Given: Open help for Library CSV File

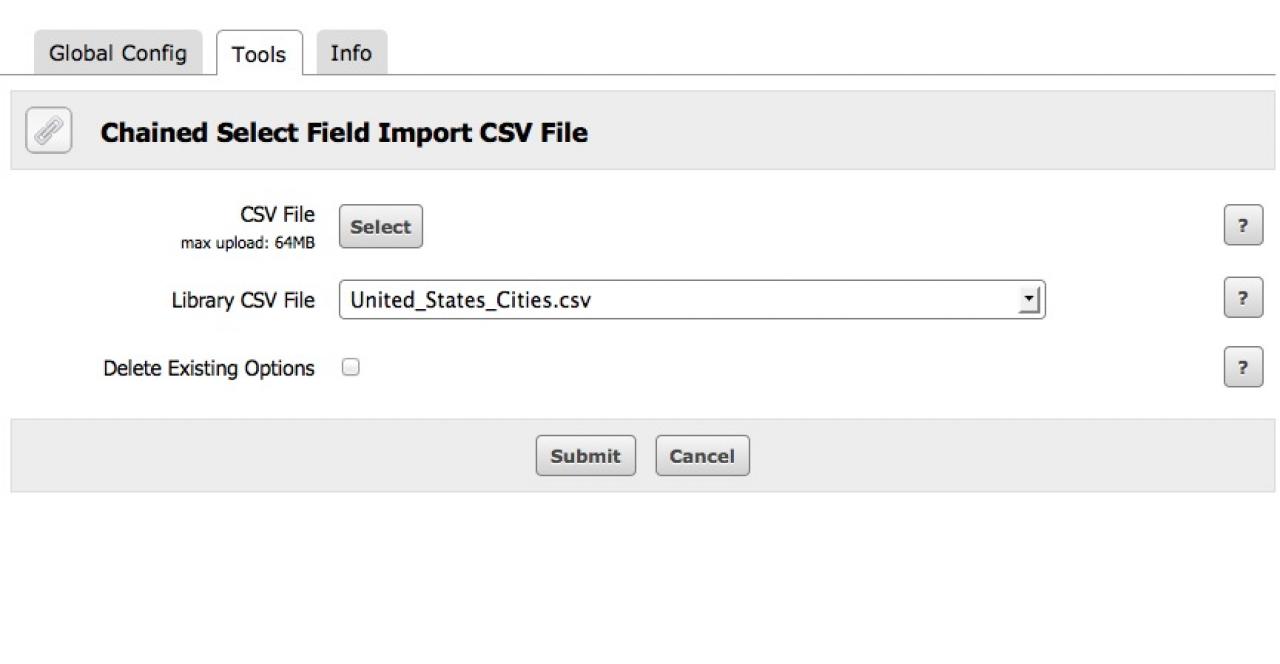Looking at the screenshot, I should 1243,298.
